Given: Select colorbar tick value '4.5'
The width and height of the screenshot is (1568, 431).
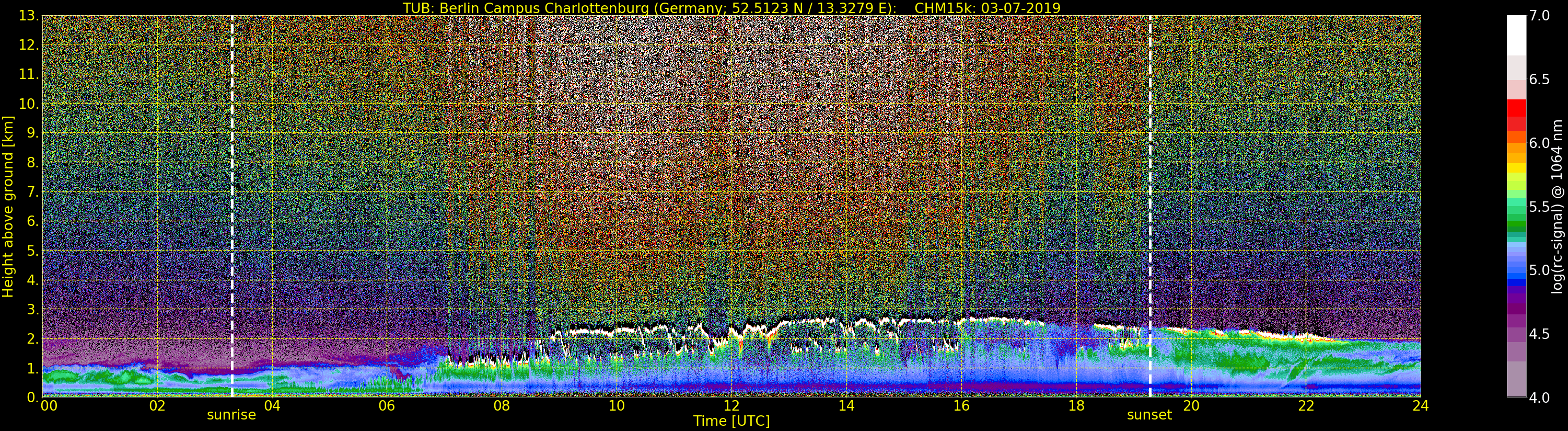Looking at the screenshot, I should [1540, 334].
